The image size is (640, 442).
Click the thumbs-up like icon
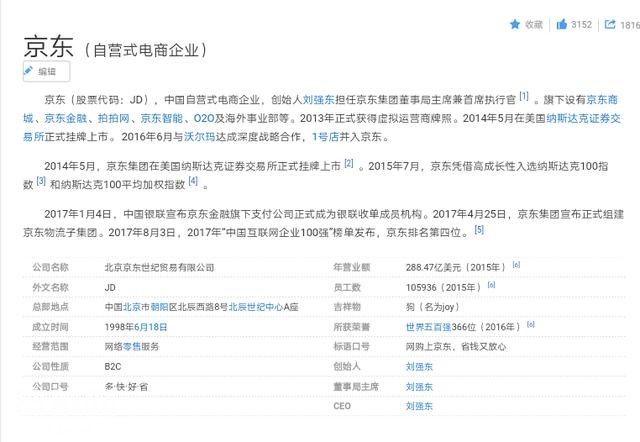point(562,24)
